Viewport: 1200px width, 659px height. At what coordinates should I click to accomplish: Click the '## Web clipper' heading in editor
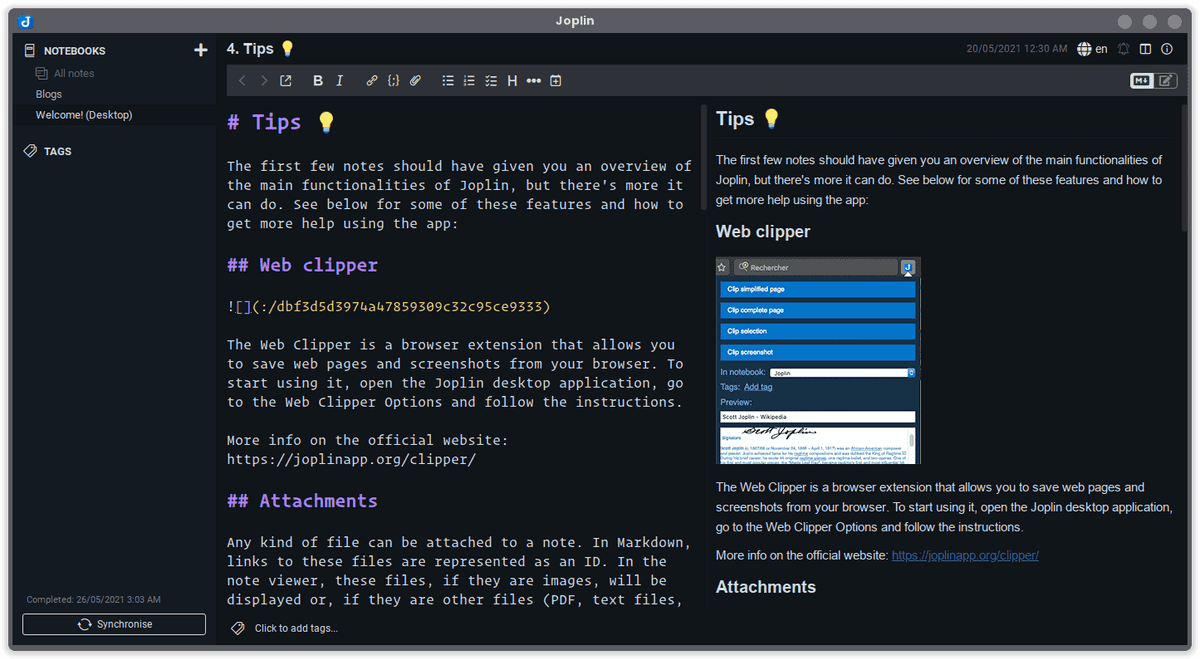tap(302, 265)
